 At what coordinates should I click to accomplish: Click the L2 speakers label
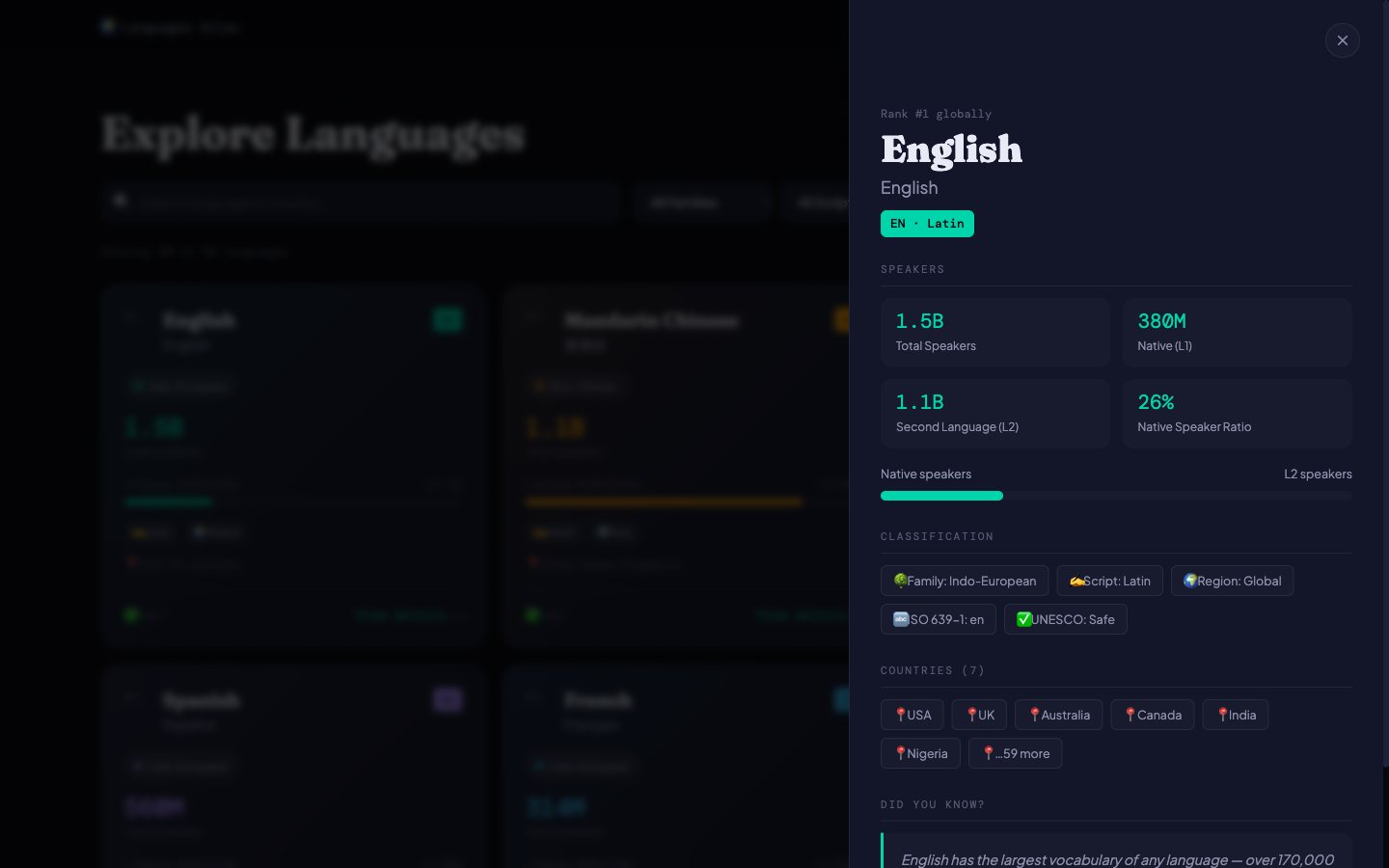tap(1318, 474)
